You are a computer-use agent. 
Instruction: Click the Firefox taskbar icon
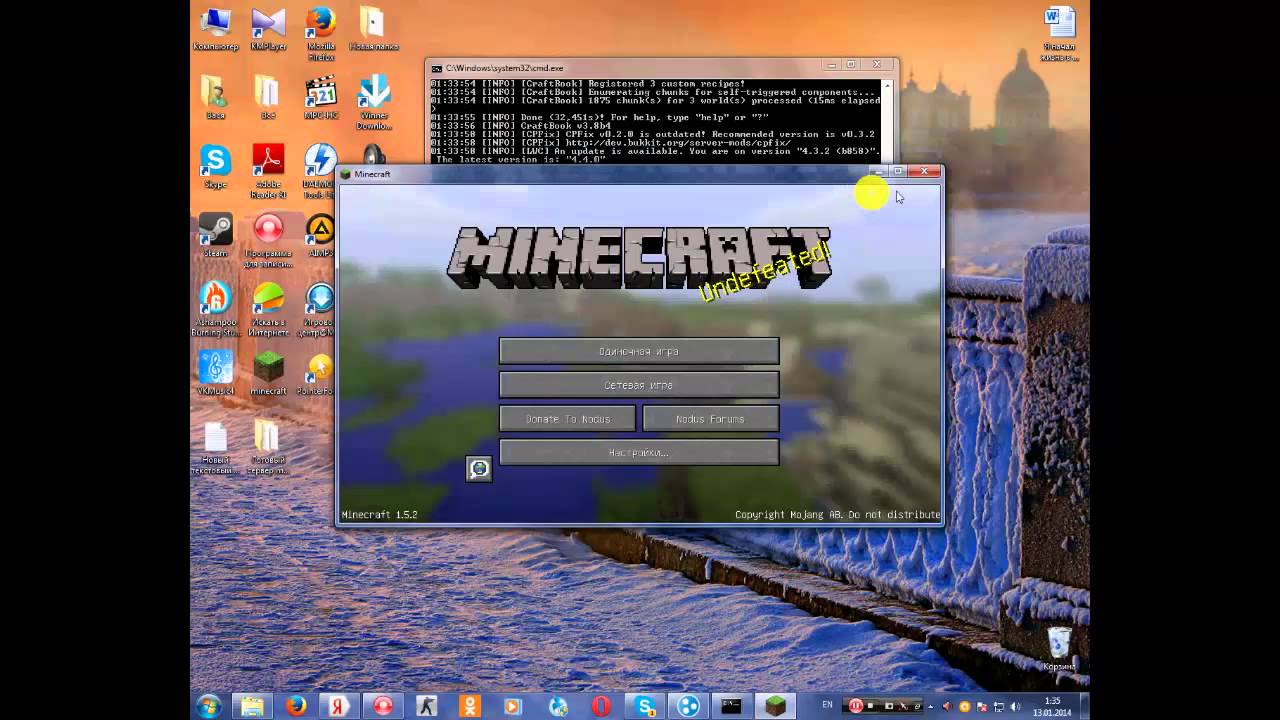pos(296,706)
